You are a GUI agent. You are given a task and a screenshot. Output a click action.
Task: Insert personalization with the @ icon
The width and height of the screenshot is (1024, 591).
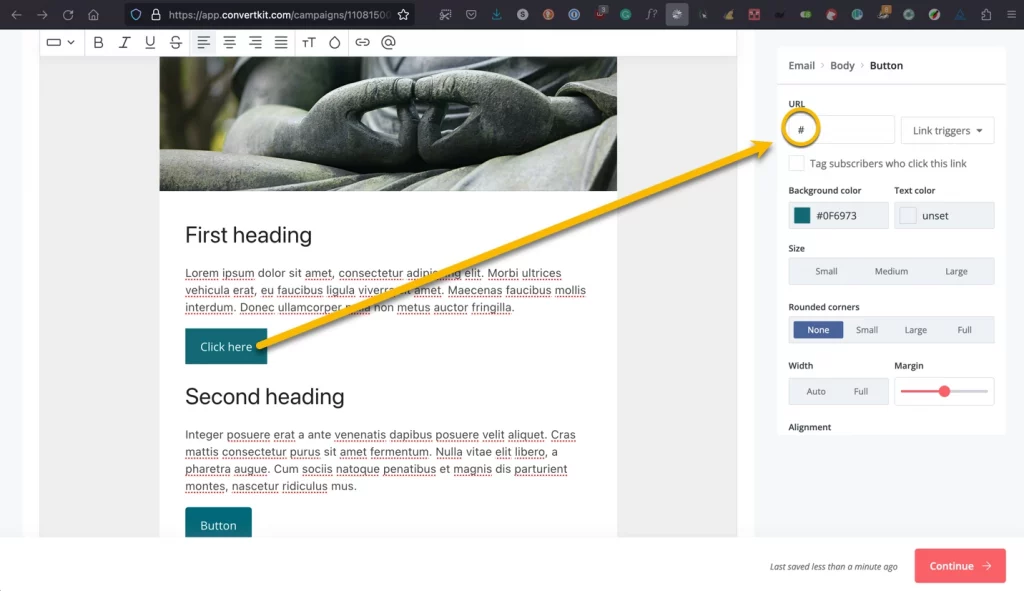(x=388, y=42)
